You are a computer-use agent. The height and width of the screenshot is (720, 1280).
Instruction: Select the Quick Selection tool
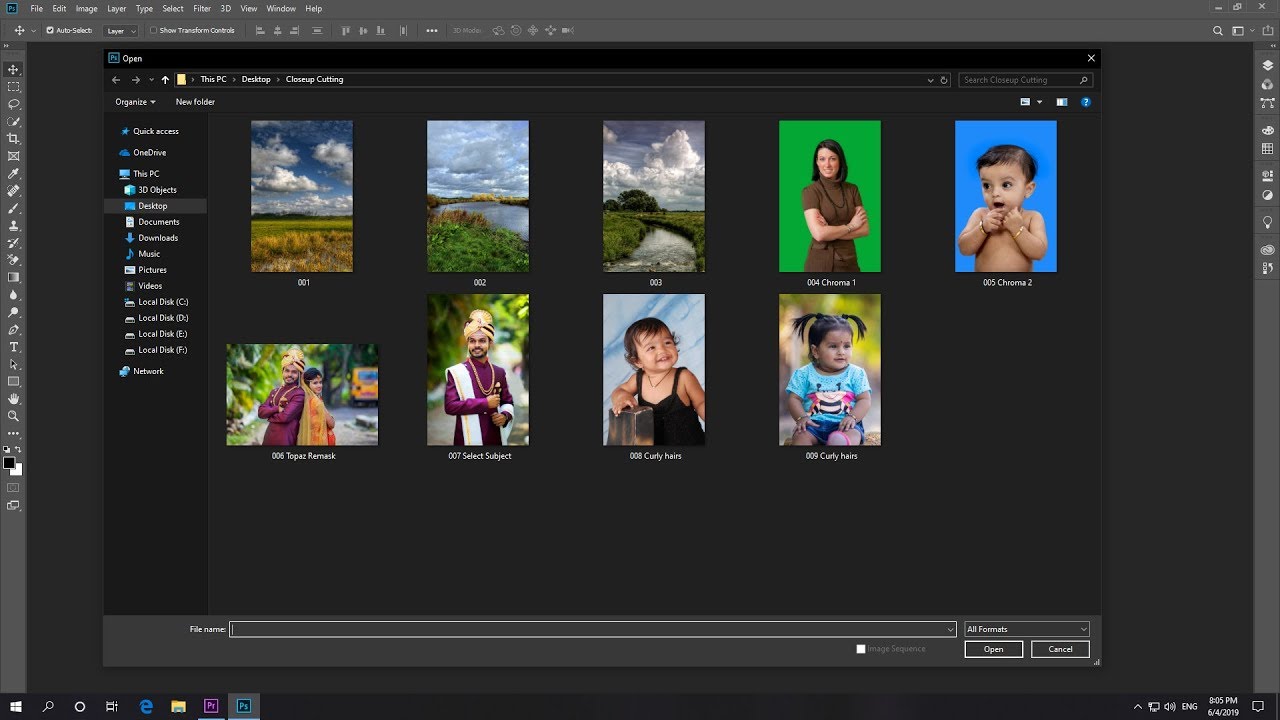coord(13,122)
